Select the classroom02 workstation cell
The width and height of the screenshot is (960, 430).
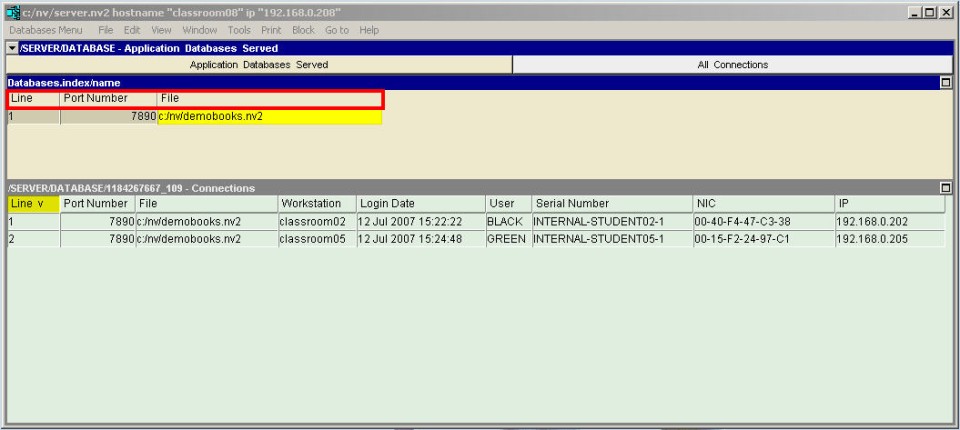click(314, 222)
